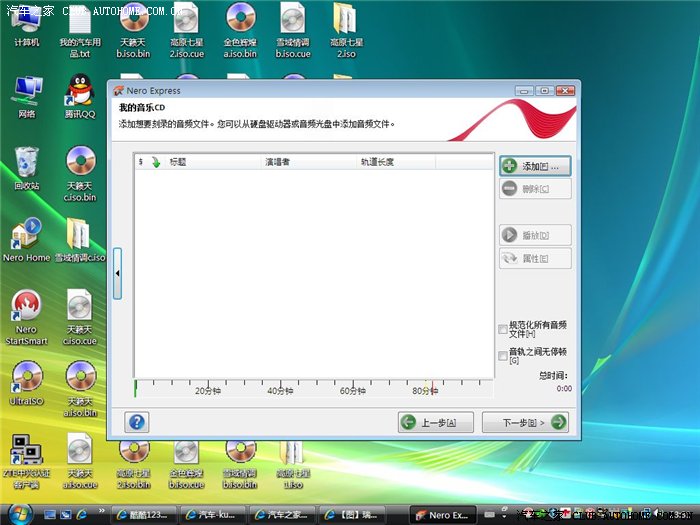Select 天籁天b.iso.bin desktop icon

coord(133,30)
